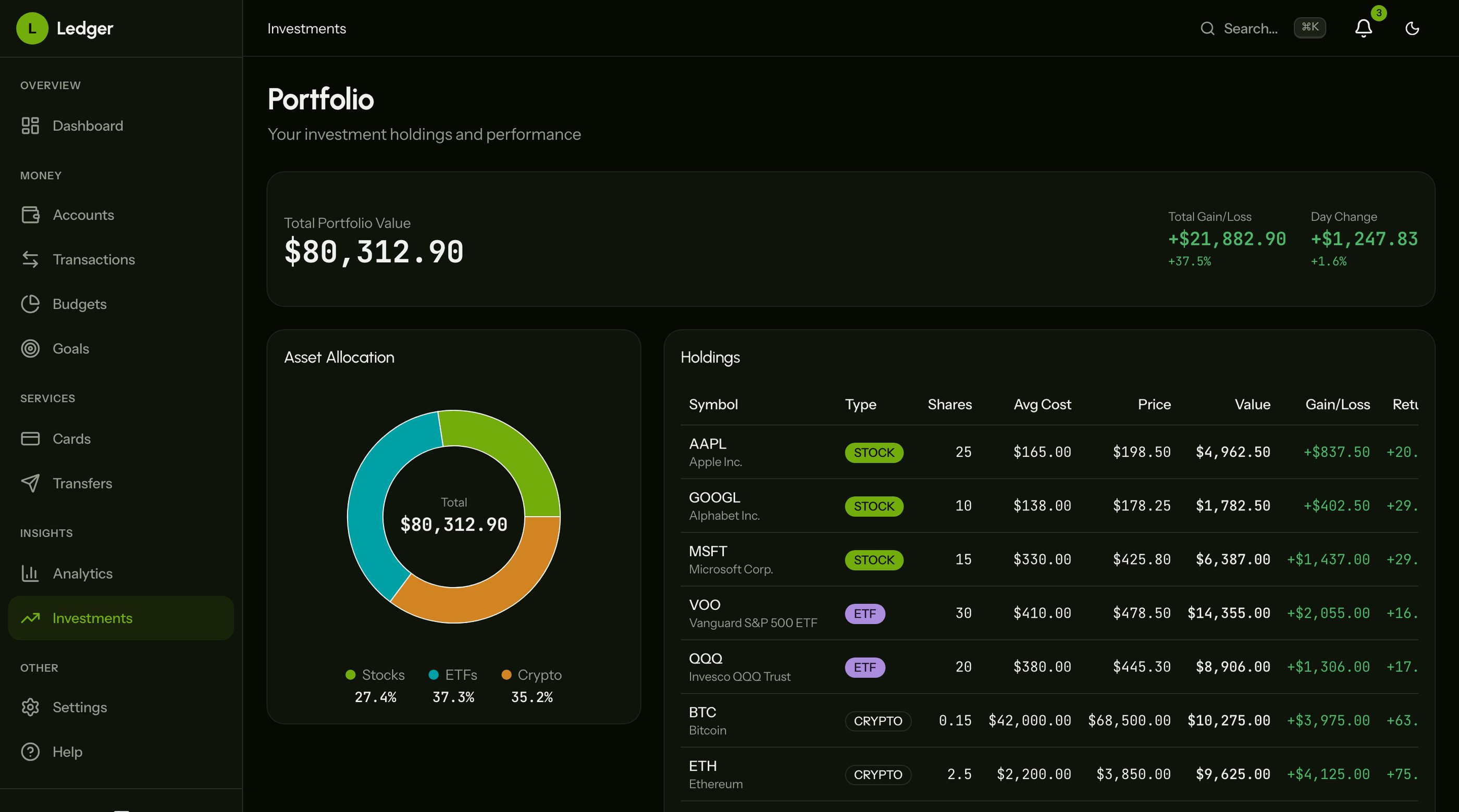Click the Value column header
The height and width of the screenshot is (812, 1459).
pos(1252,404)
